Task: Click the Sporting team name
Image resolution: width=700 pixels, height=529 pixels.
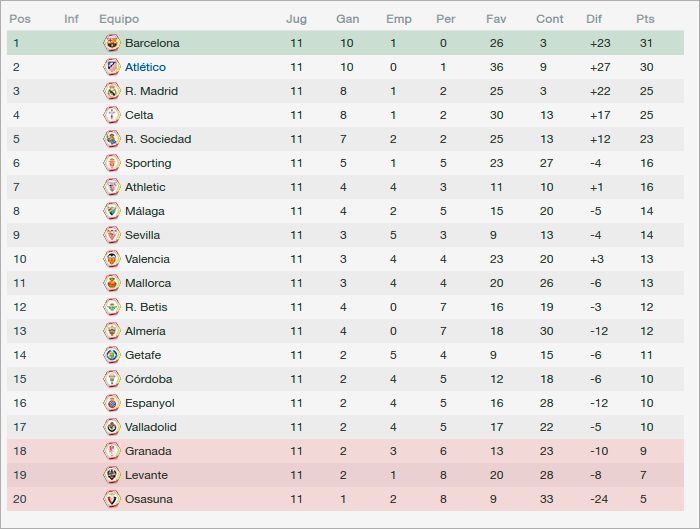Action: [x=148, y=163]
